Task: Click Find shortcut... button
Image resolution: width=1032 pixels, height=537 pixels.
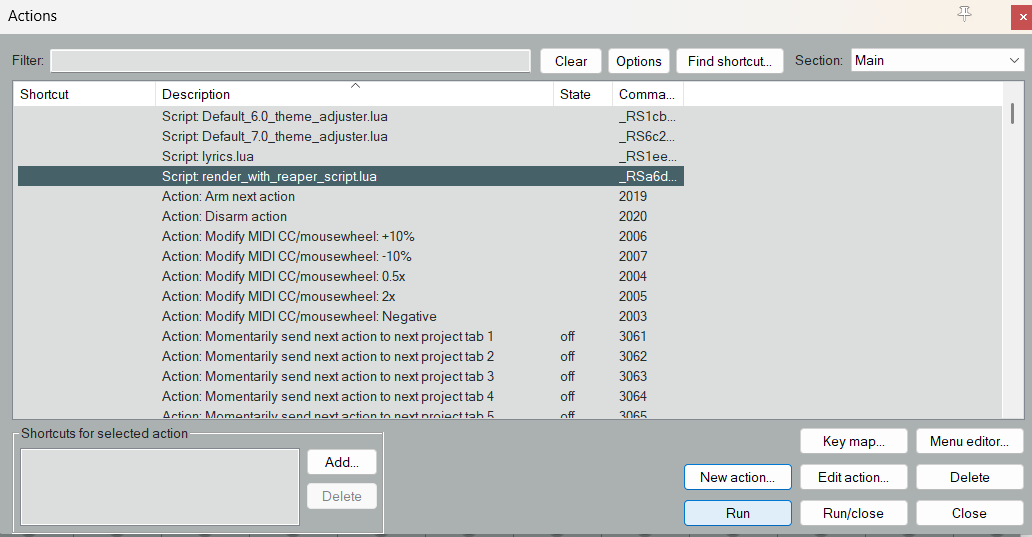Action: point(729,61)
